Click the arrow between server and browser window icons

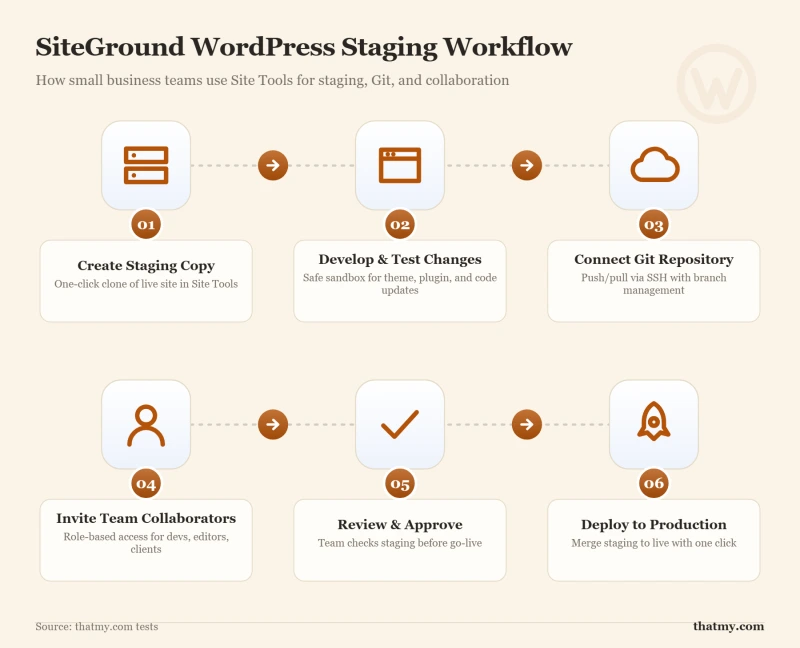[273, 165]
